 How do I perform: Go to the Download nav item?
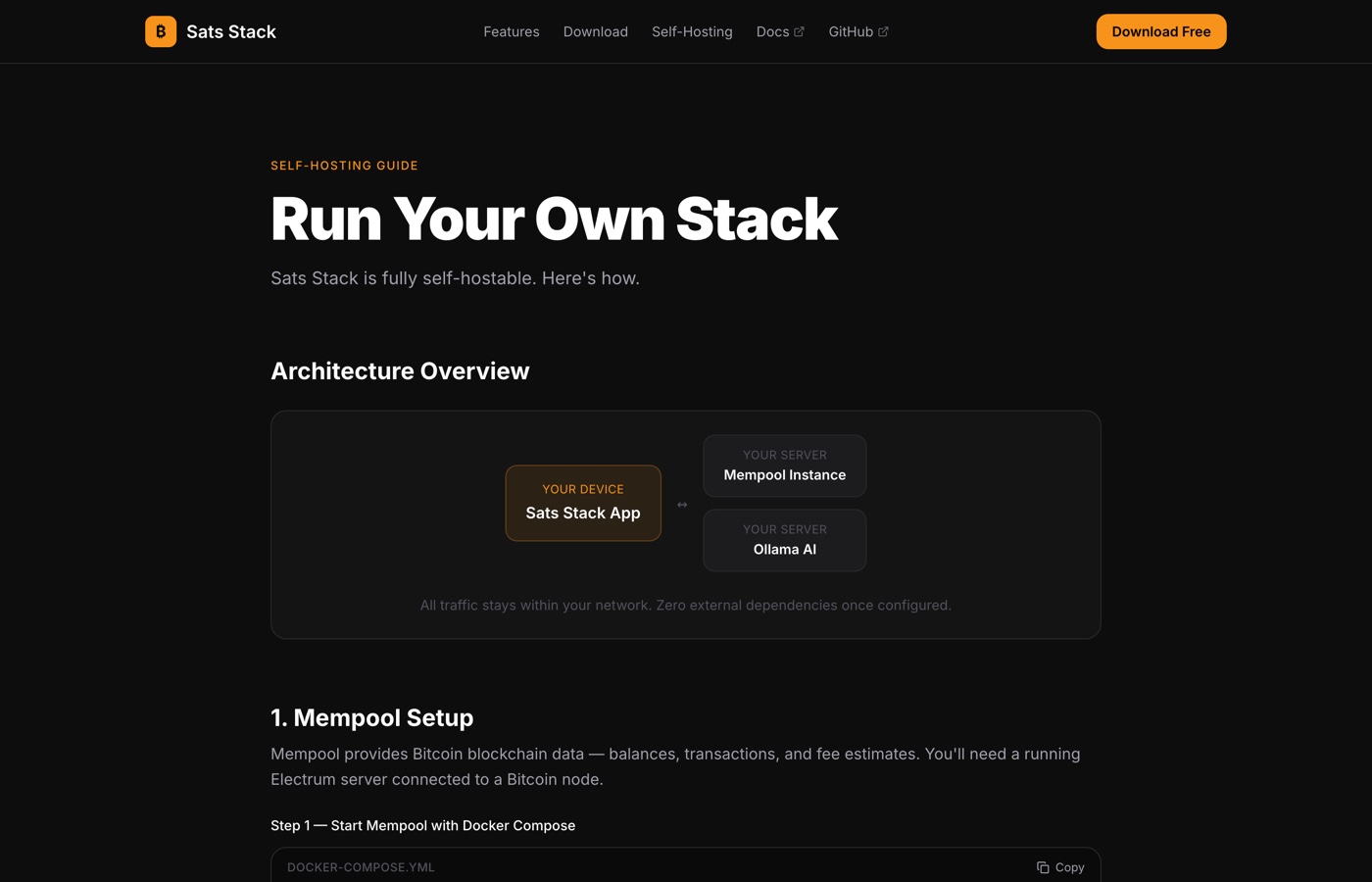(596, 31)
